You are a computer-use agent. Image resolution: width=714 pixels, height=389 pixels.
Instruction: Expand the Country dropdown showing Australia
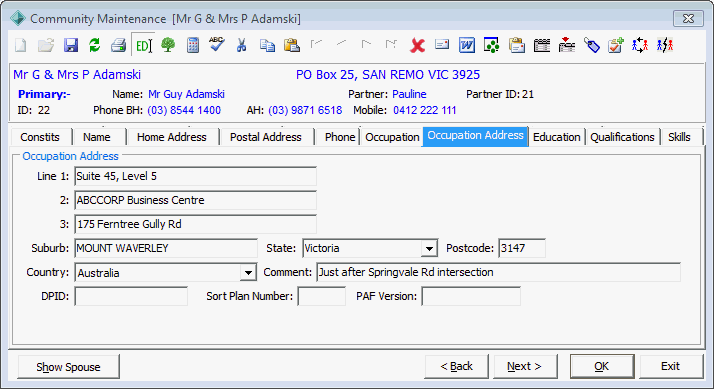tap(248, 273)
